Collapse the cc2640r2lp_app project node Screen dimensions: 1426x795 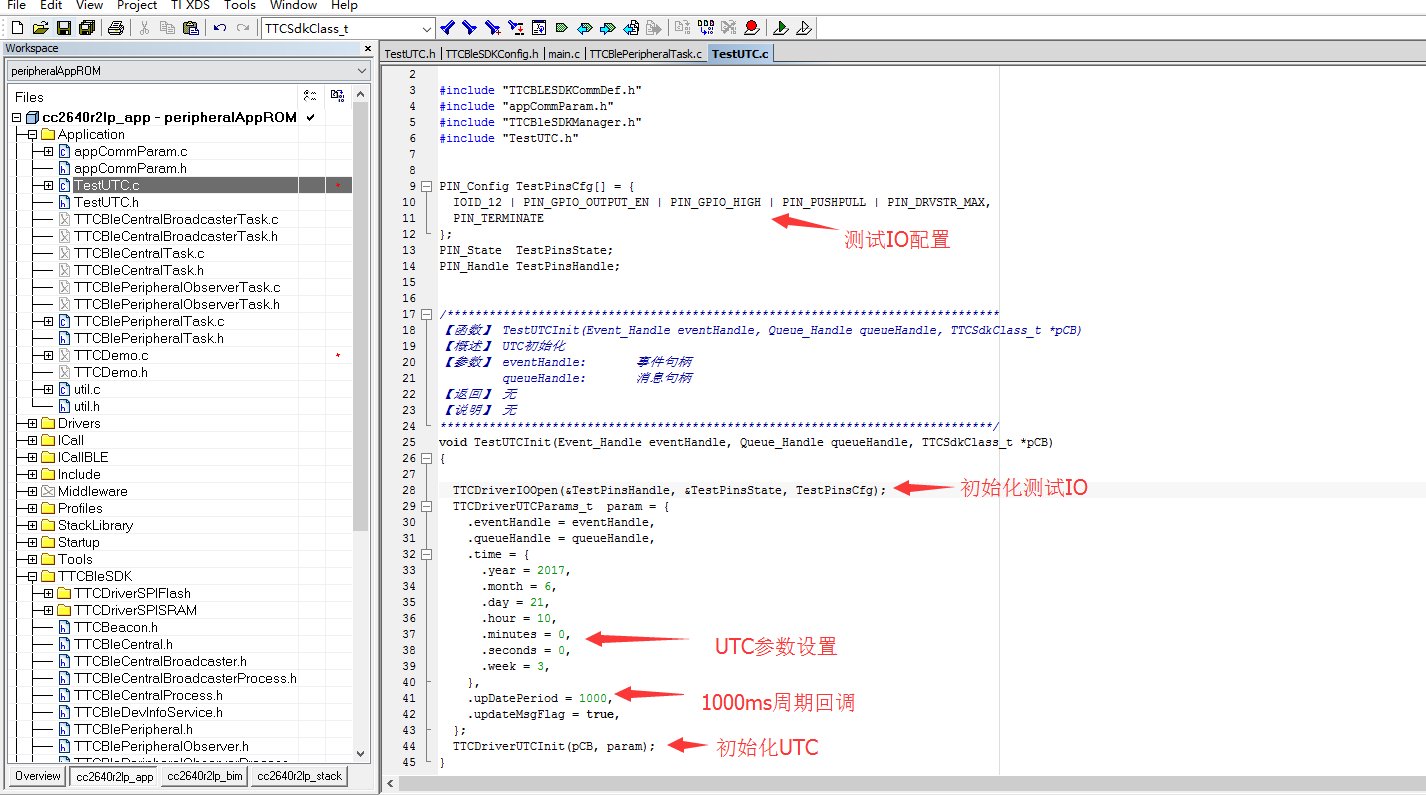click(16, 118)
